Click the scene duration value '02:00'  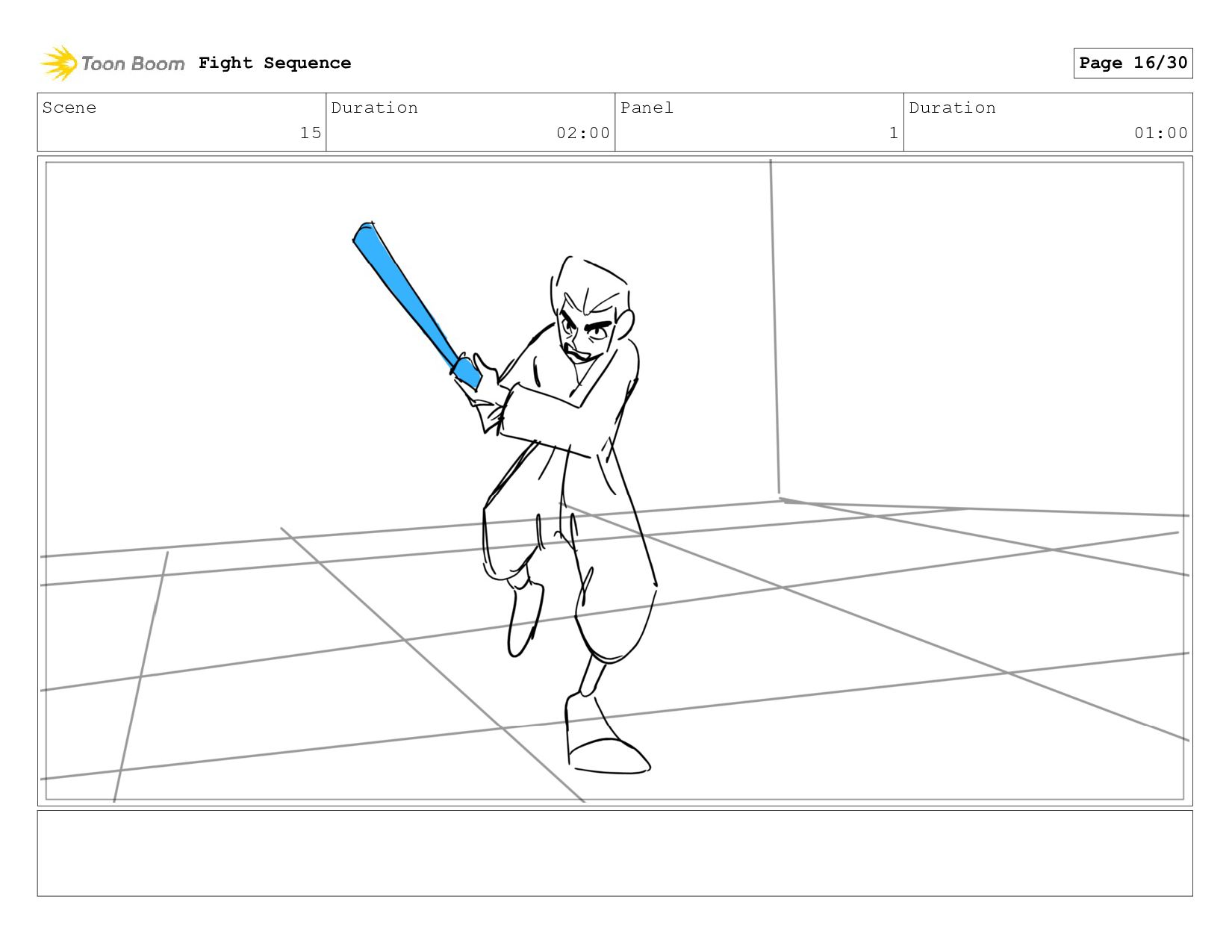tap(583, 133)
